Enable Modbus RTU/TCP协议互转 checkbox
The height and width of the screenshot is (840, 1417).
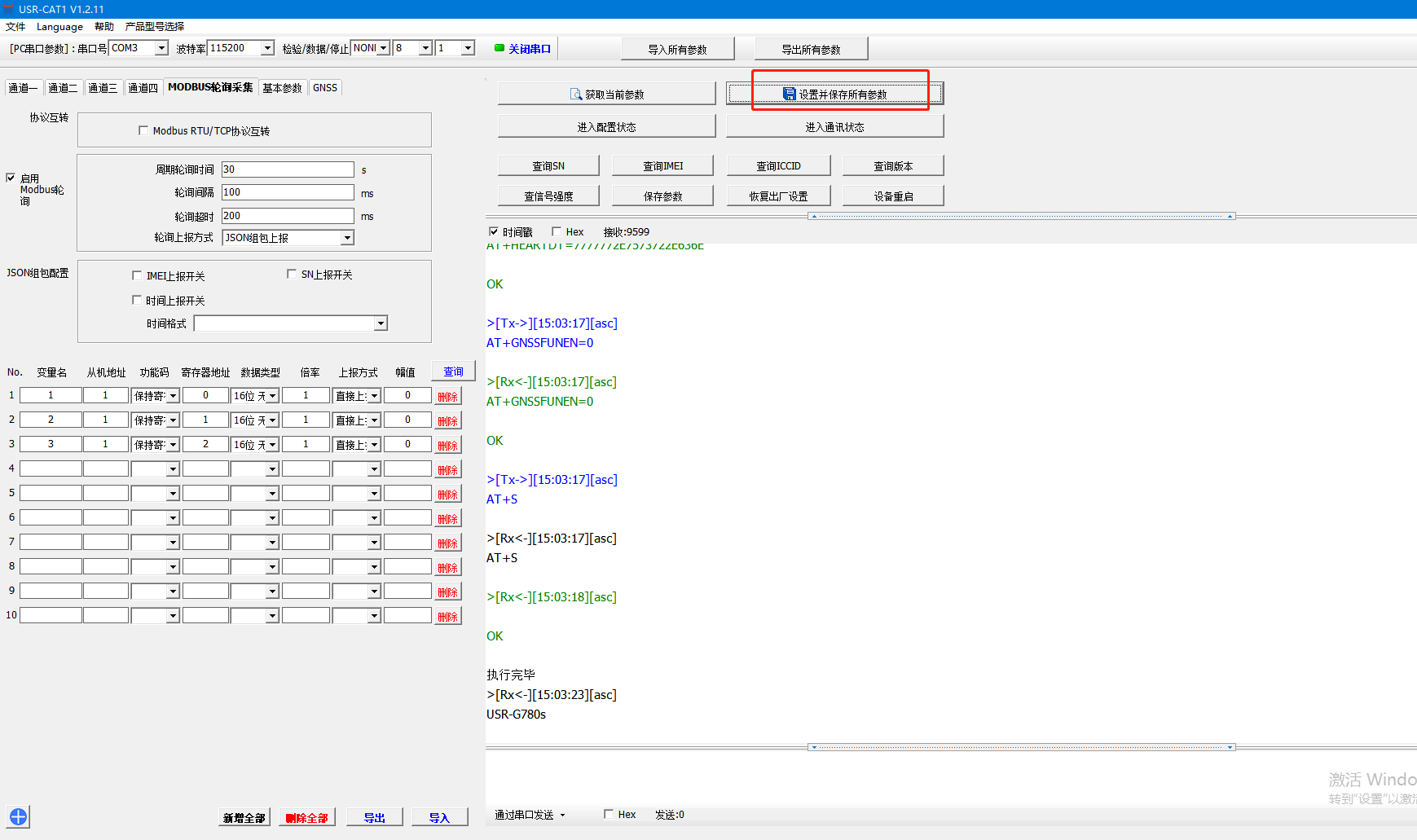click(143, 130)
